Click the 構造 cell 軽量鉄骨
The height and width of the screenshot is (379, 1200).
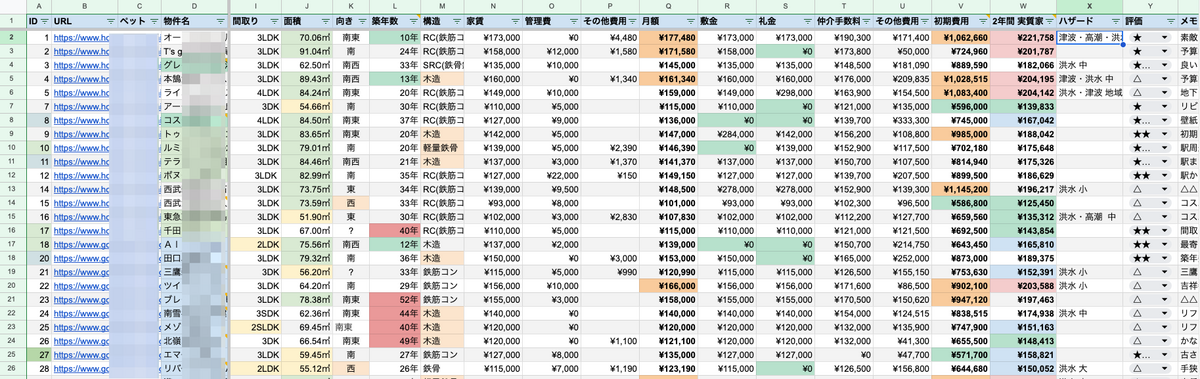coord(442,147)
